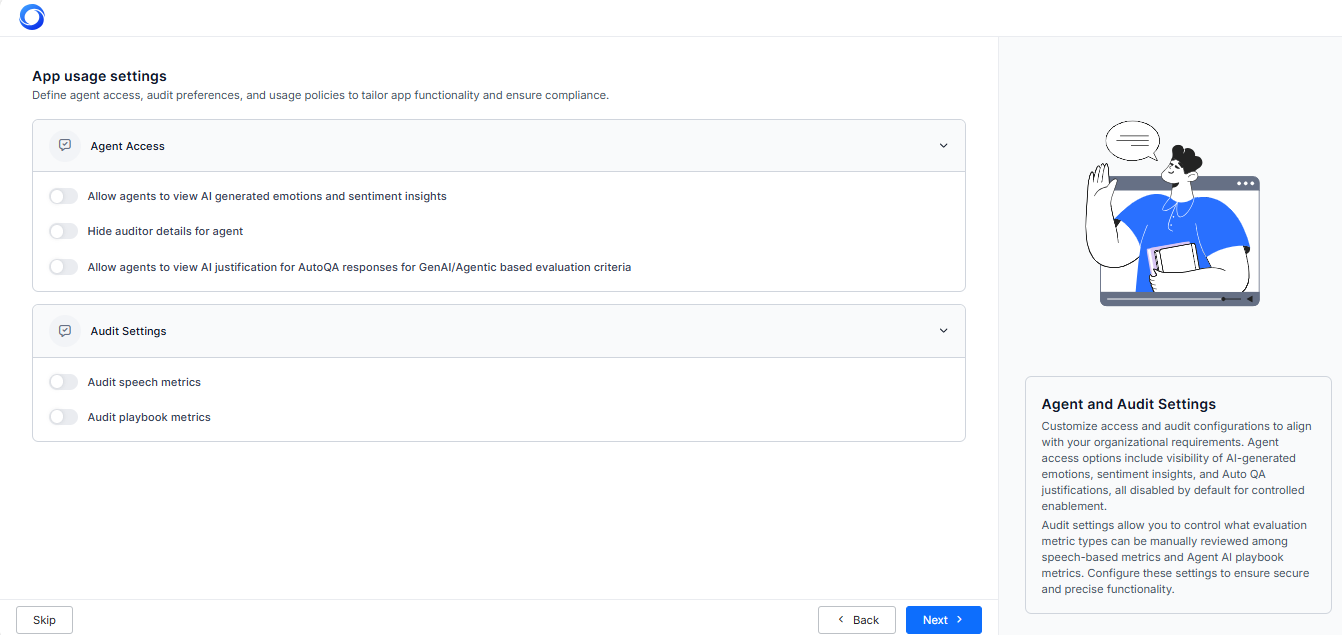The height and width of the screenshot is (635, 1342).
Task: Click the right arrow icon in Next button
Action: [960, 620]
